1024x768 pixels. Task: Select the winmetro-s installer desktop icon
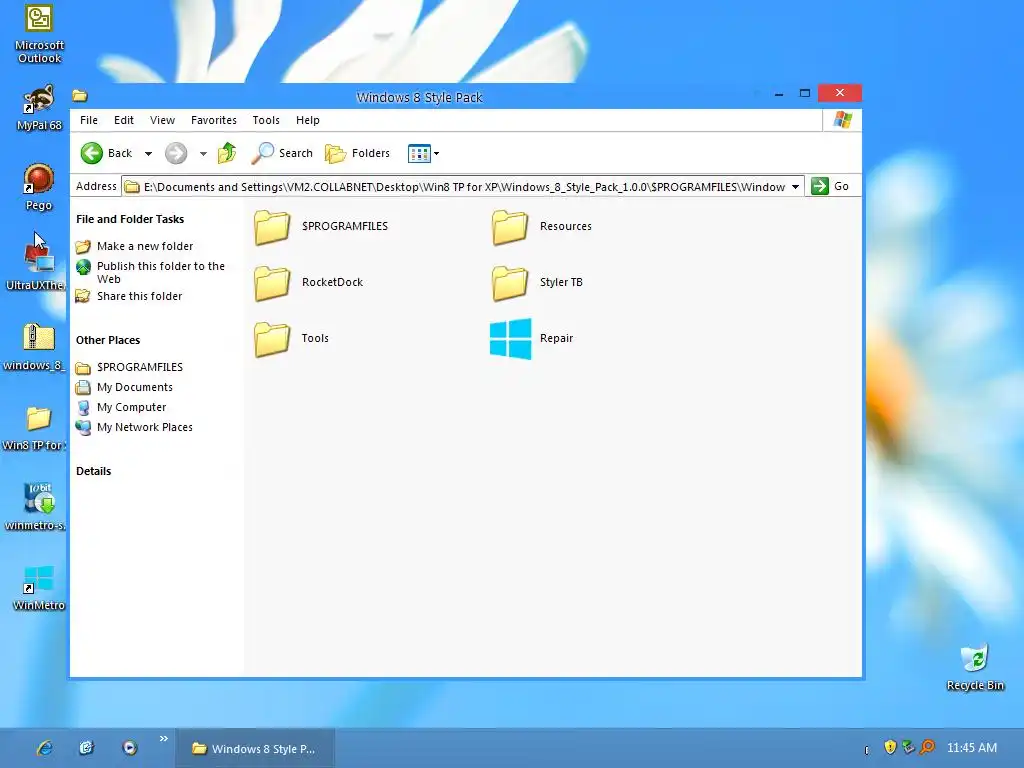coord(37,507)
